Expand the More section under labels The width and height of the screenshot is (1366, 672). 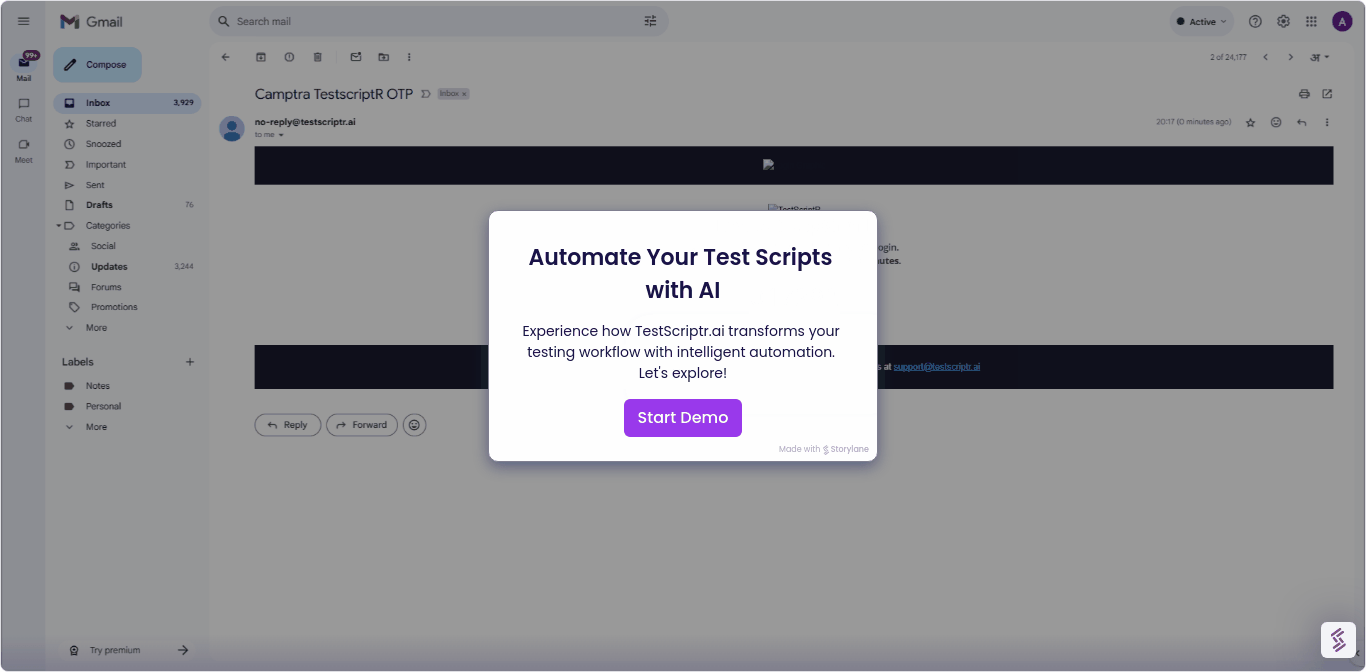click(x=96, y=426)
